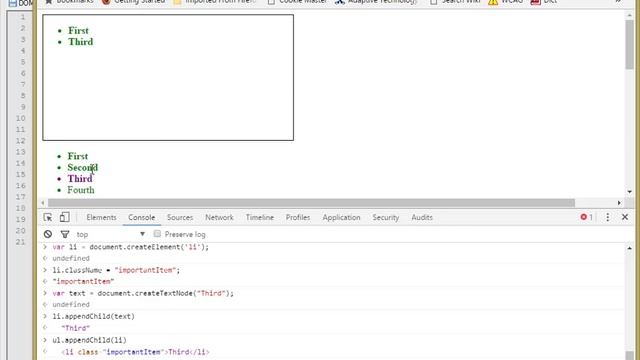Close the DevTools panel
The height and width of the screenshot is (360, 640).
625,217
